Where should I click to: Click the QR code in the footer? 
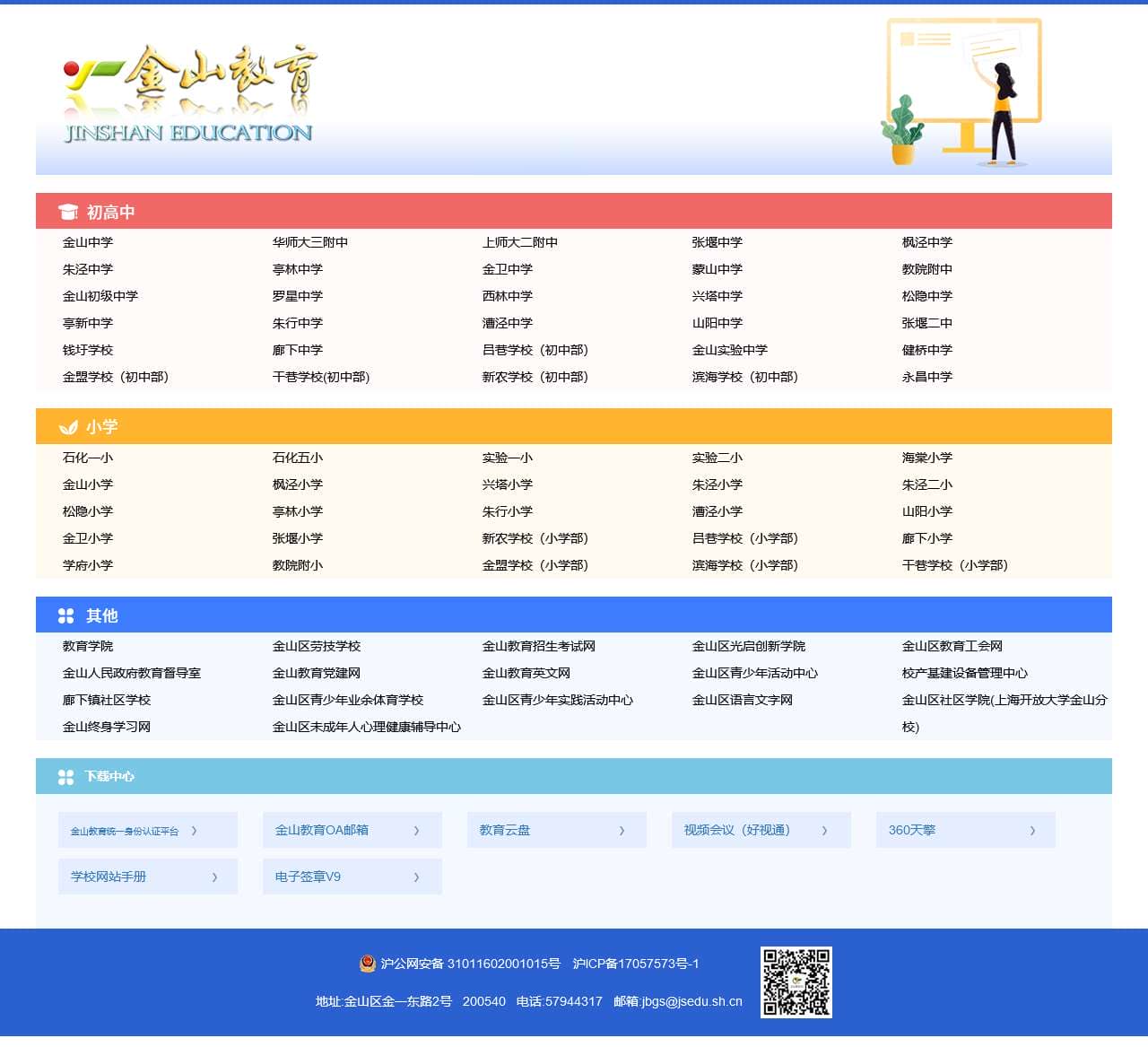(796, 982)
